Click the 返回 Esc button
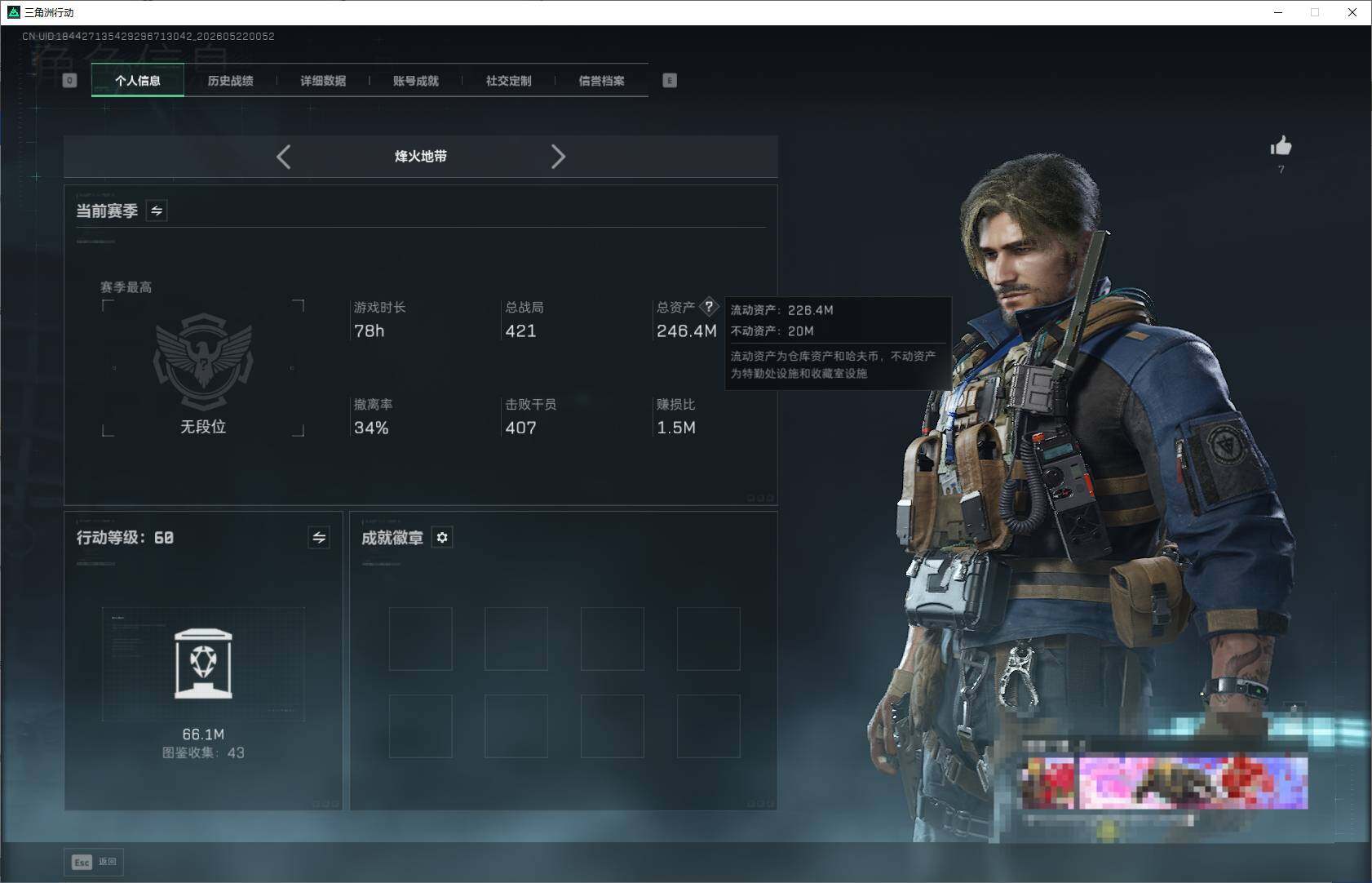This screenshot has height=883, width=1372. point(94,862)
